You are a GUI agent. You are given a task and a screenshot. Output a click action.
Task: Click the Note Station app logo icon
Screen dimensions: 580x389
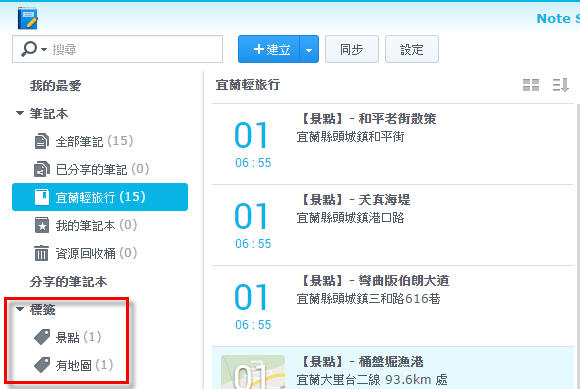pos(28,18)
